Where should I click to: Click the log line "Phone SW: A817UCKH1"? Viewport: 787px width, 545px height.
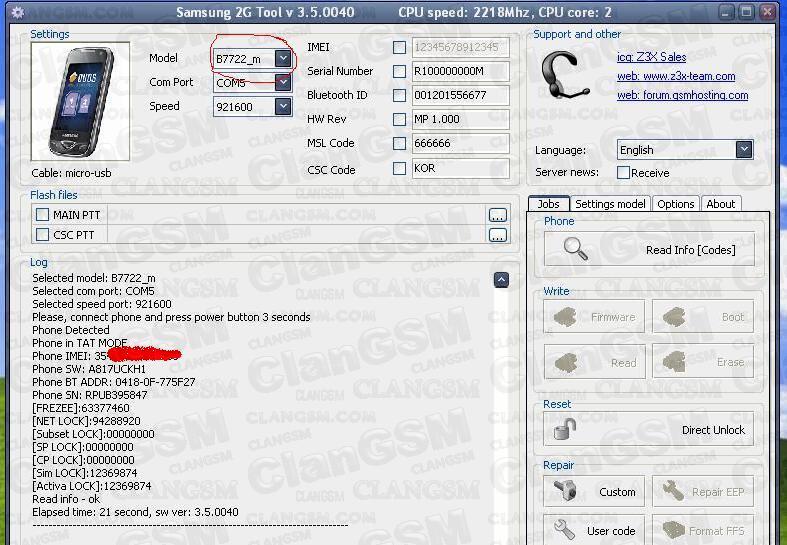(x=89, y=369)
